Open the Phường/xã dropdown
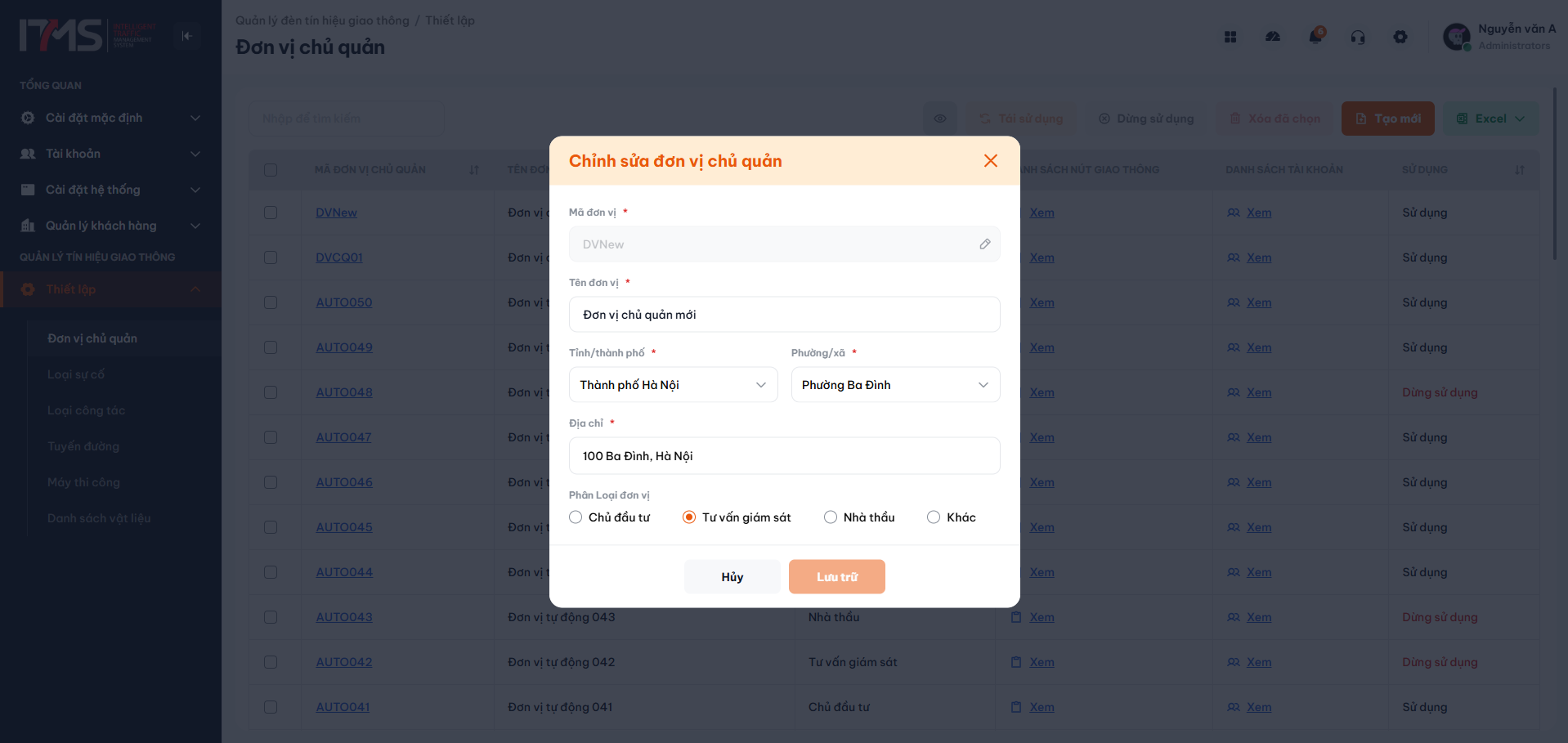 [896, 385]
